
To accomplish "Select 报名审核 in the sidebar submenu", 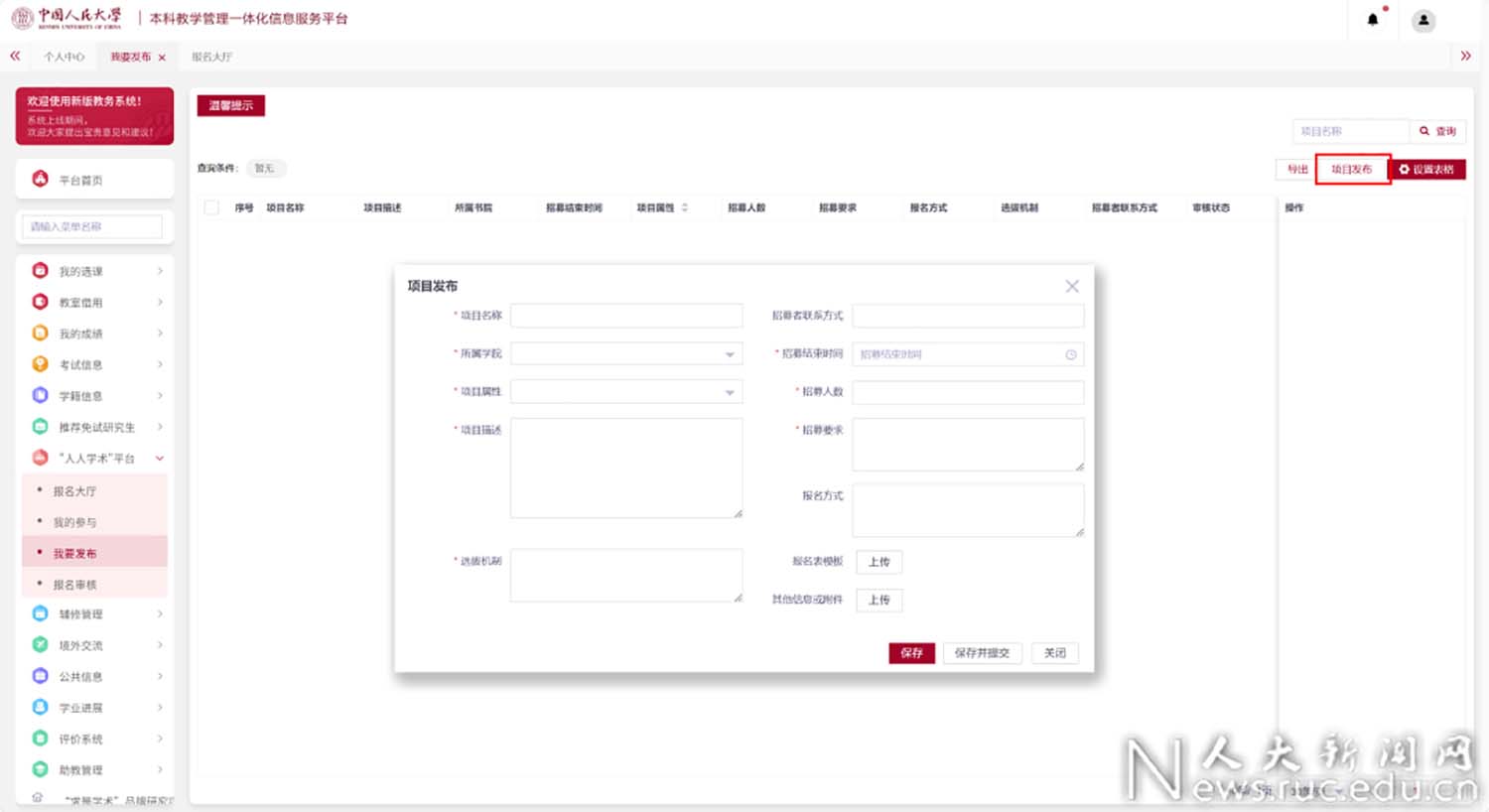I will coord(75,585).
